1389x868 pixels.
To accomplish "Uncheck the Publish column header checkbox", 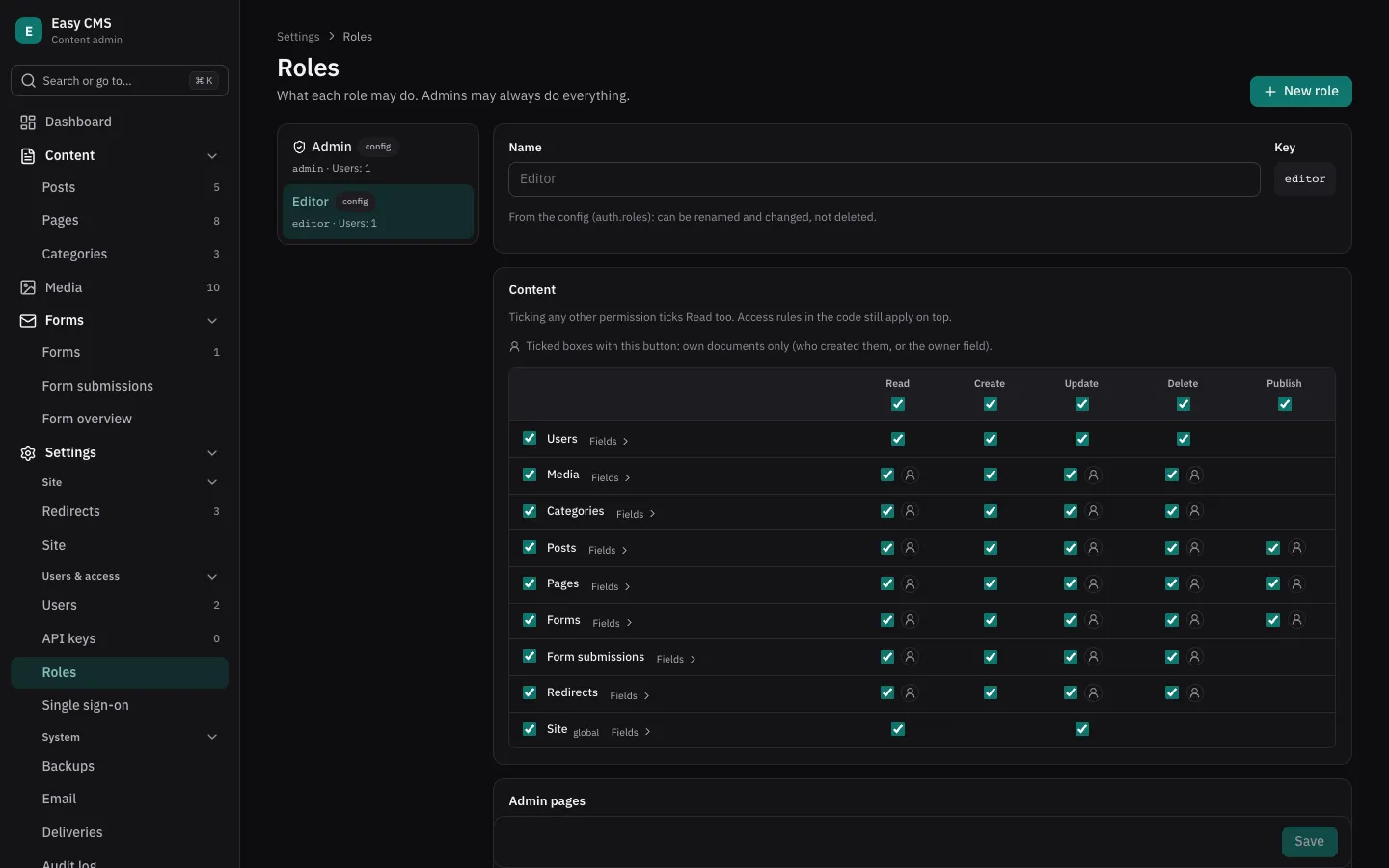I will (1285, 404).
